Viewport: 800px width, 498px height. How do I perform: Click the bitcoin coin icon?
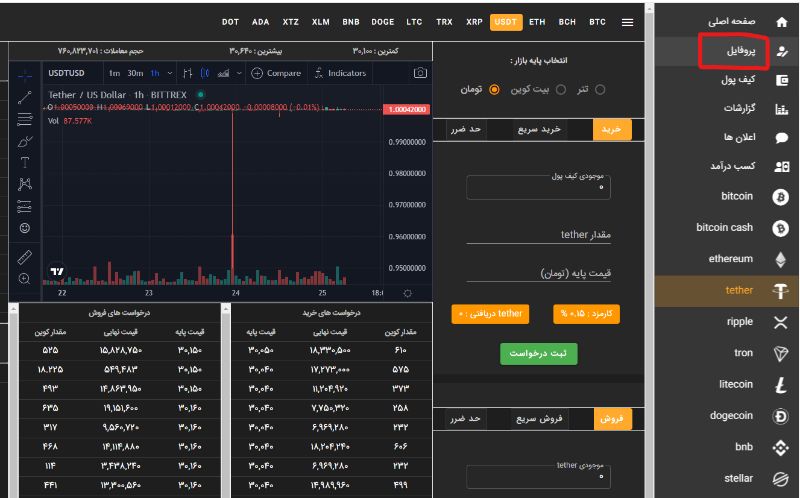click(x=781, y=196)
